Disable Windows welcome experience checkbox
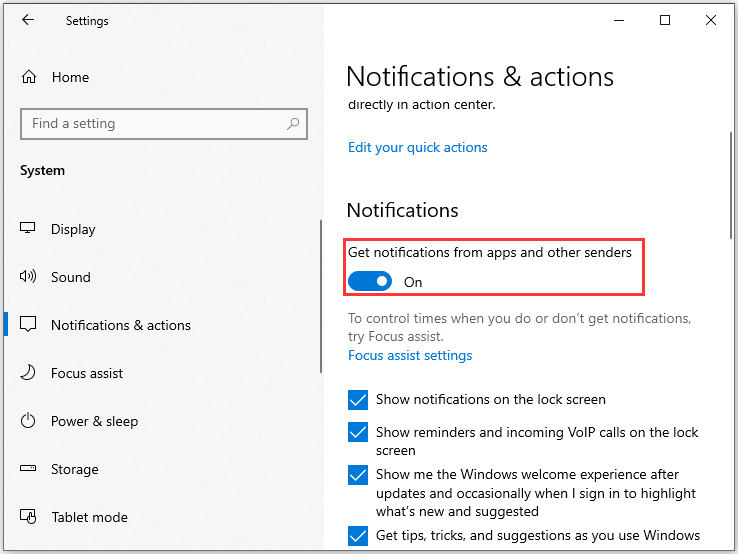Image resolution: width=738 pixels, height=554 pixels. pos(358,475)
